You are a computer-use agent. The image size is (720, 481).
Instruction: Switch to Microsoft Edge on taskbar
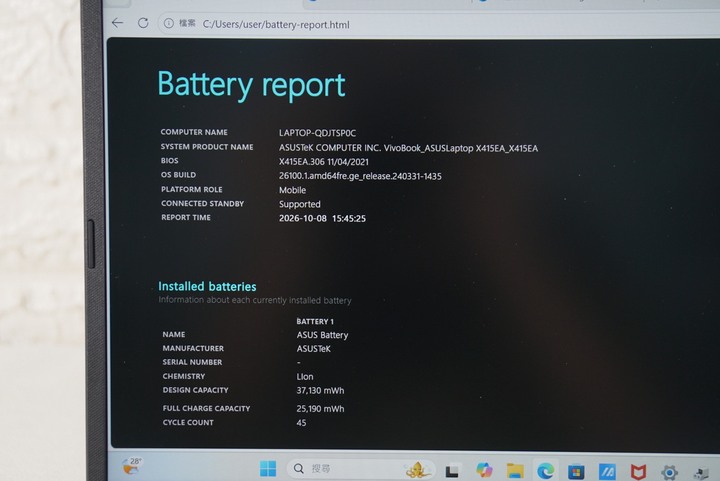pyautogui.click(x=546, y=470)
